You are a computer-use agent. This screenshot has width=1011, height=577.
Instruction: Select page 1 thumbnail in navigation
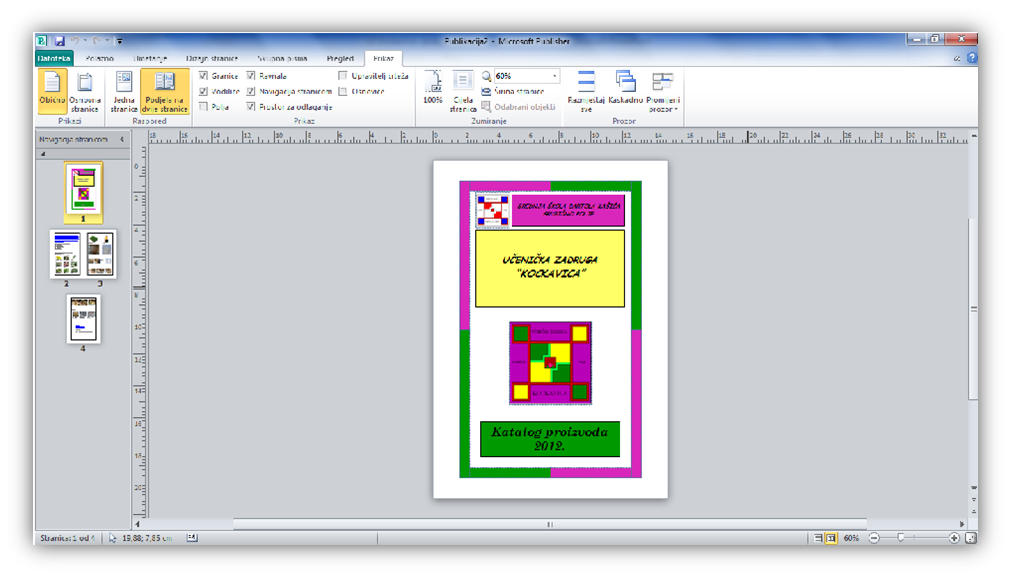coord(83,188)
